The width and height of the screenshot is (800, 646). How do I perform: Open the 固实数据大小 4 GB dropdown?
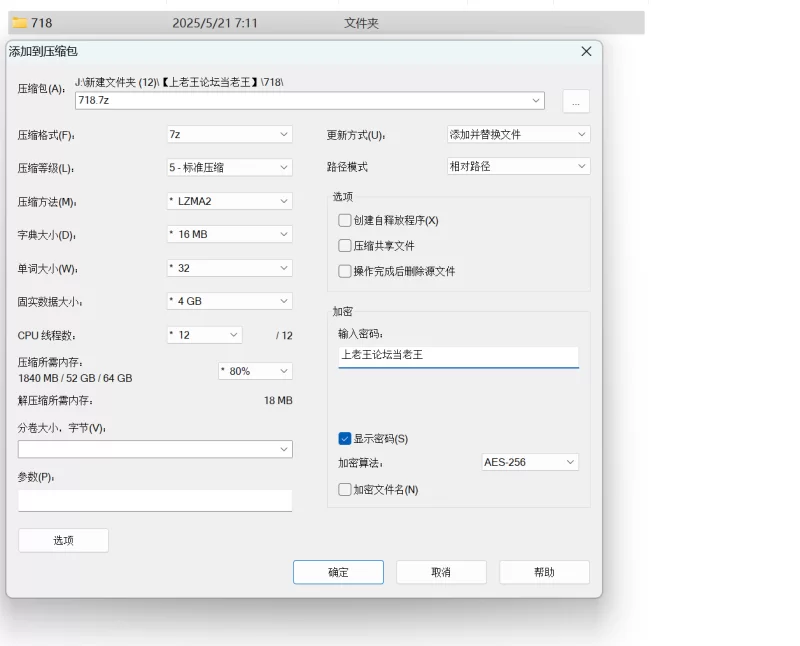[230, 301]
